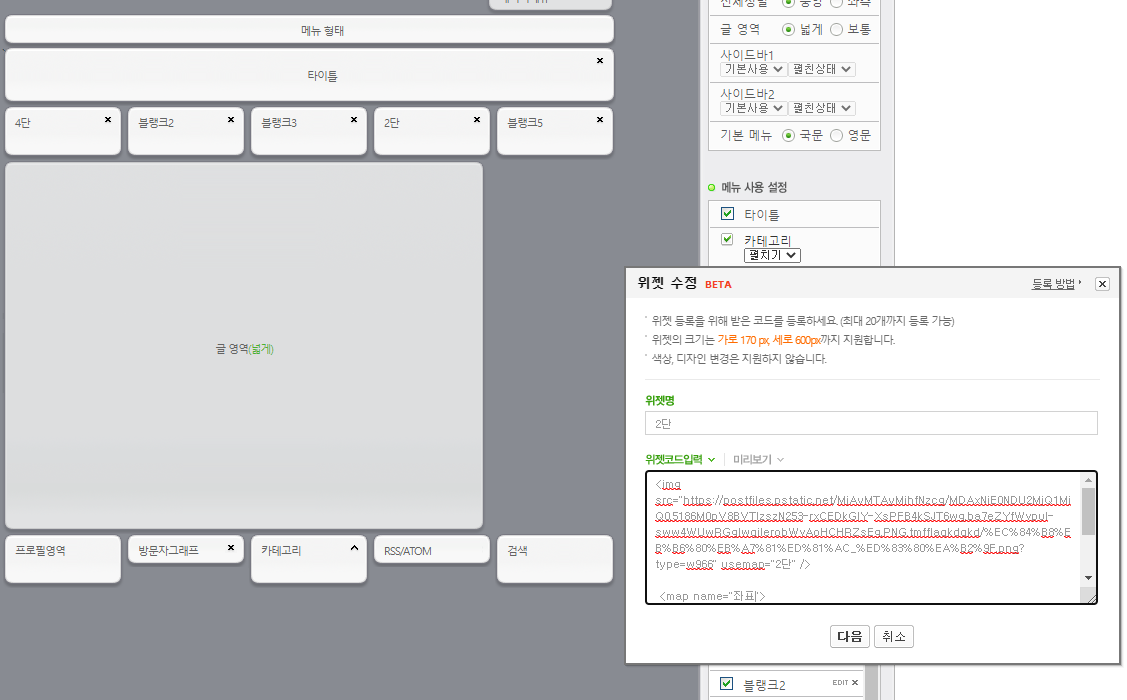Open 사이드바2 기본사용 dropdown

pyautogui.click(x=753, y=108)
